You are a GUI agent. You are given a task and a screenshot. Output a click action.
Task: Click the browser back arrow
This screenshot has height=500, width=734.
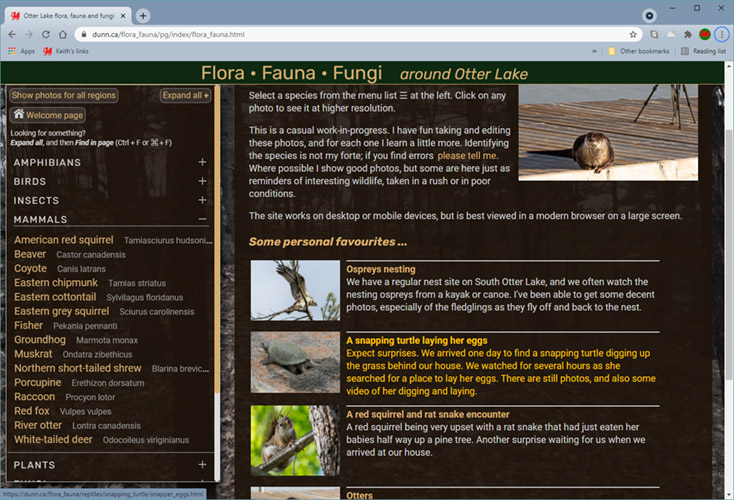(x=11, y=34)
